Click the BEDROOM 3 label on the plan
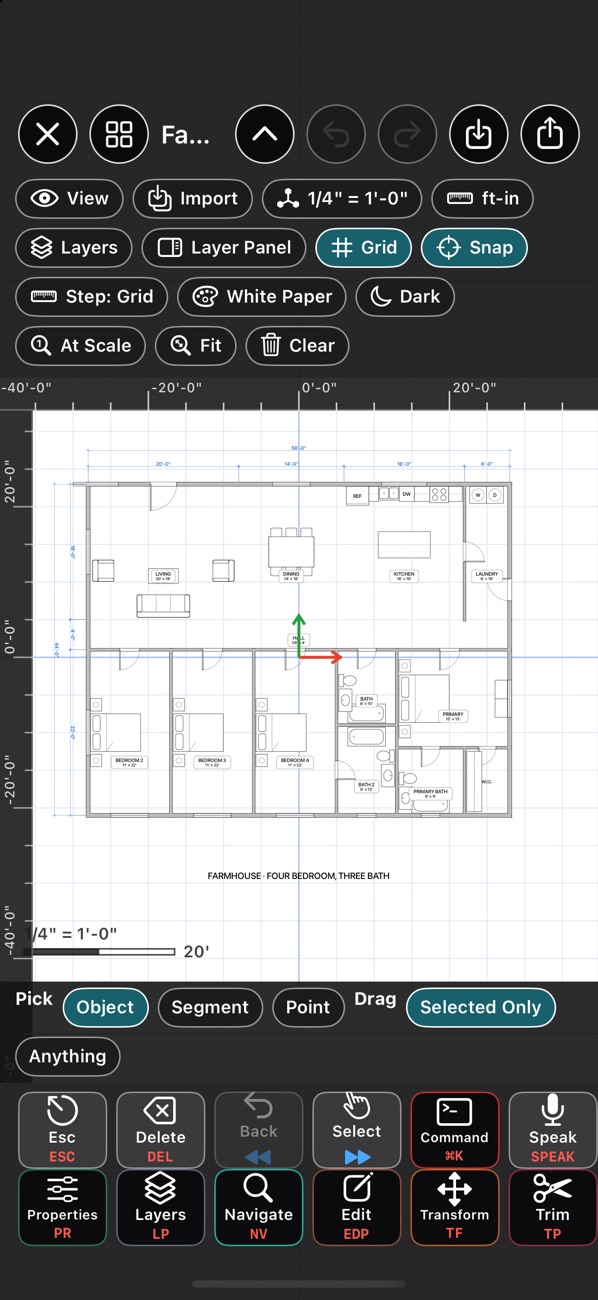Image resolution: width=598 pixels, height=1300 pixels. 212,762
